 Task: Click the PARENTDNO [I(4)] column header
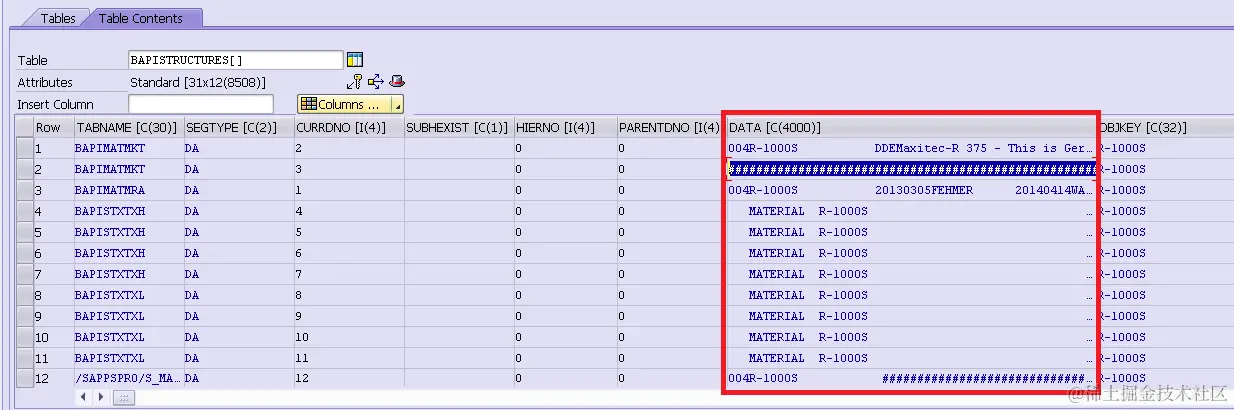point(670,127)
